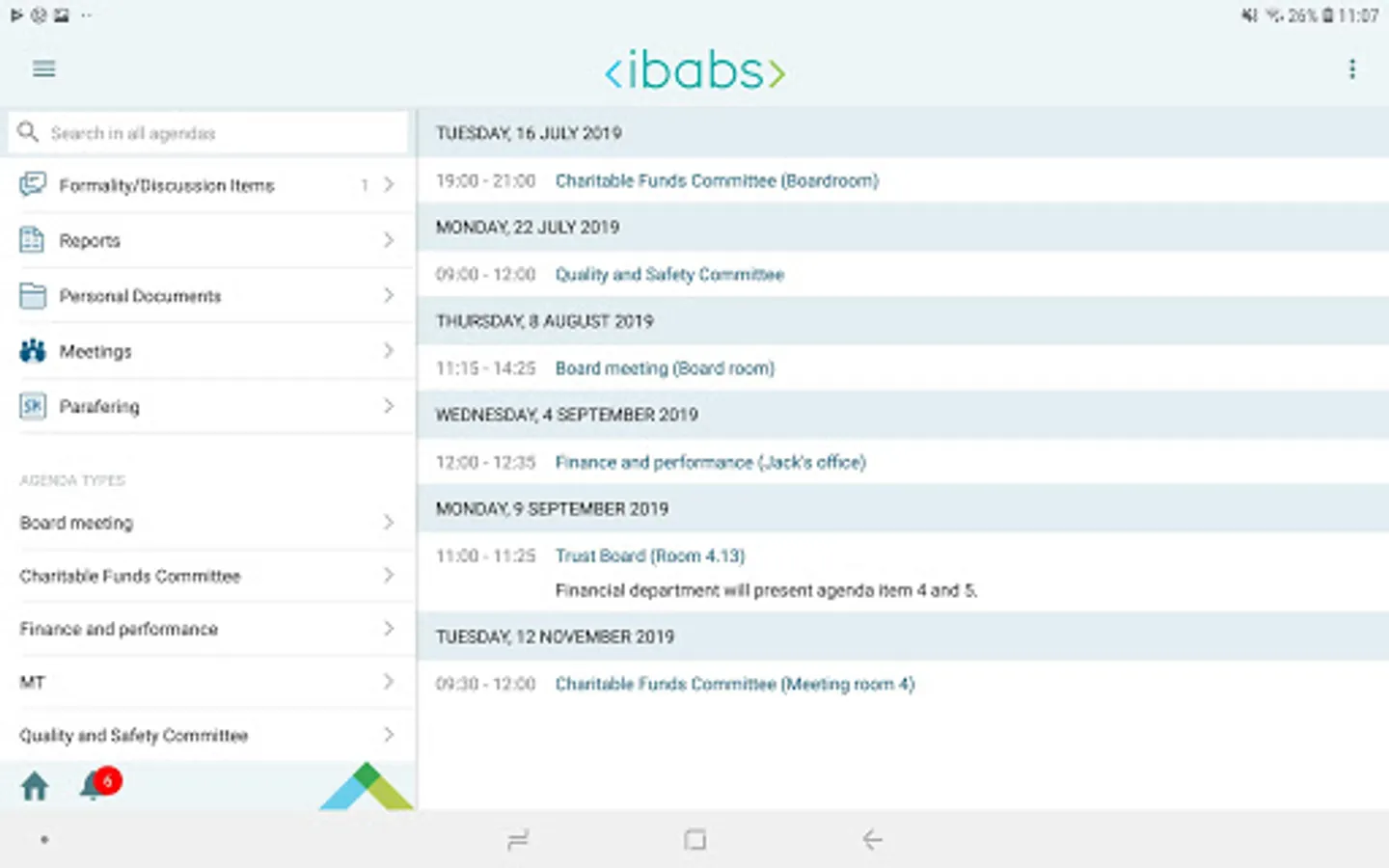Click the Tuesday, 16 July 2019 header

pyautogui.click(x=903, y=133)
